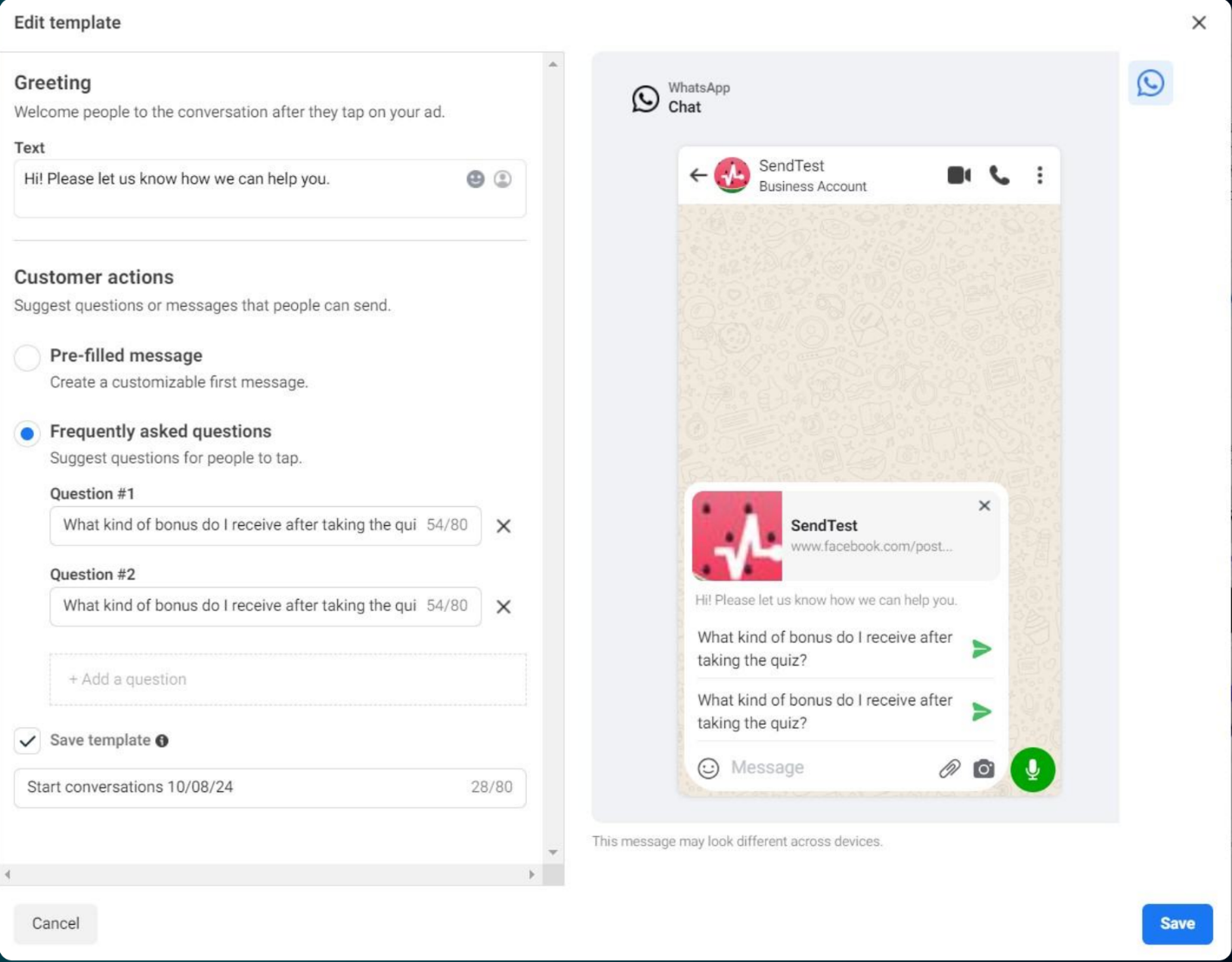Screen dimensions: 1232x962
Task: Uncheck the Save template checkbox
Action: (x=28, y=741)
